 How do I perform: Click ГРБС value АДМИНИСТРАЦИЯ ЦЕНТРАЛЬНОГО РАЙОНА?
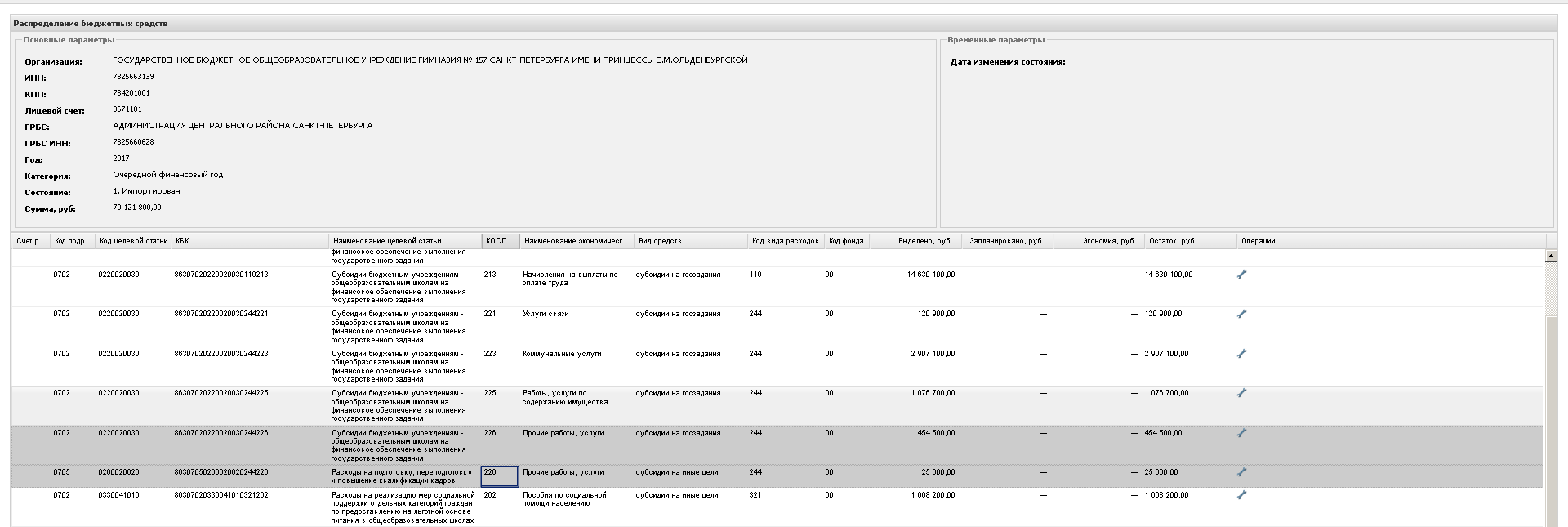(x=243, y=126)
